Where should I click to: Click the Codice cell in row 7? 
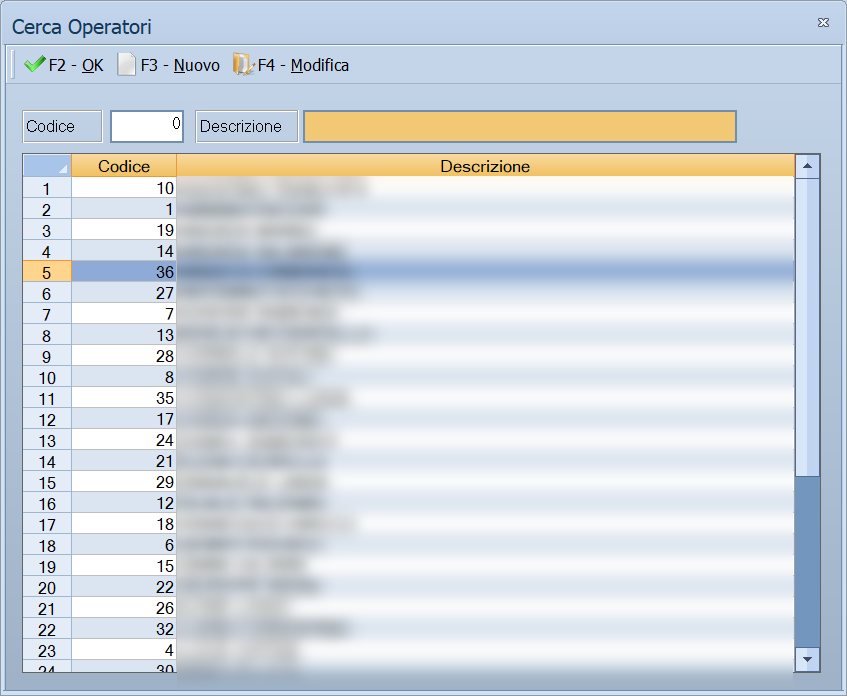(124, 314)
